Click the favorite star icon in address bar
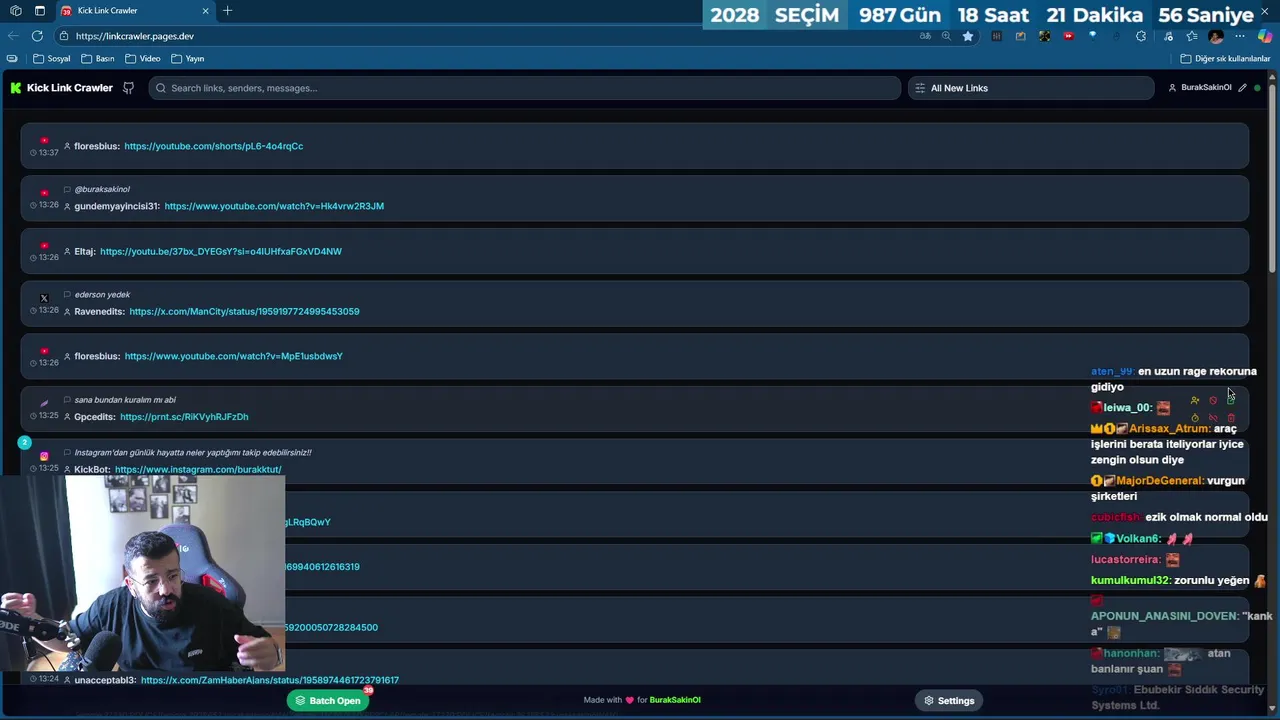The width and height of the screenshot is (1280, 720). pyautogui.click(x=968, y=36)
